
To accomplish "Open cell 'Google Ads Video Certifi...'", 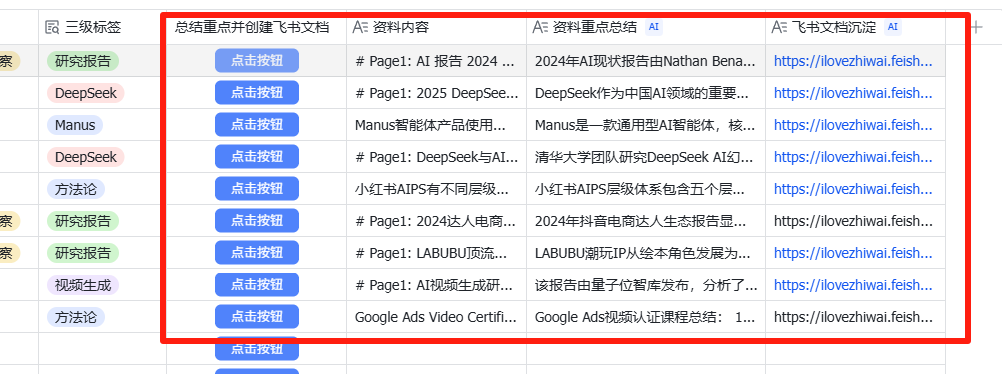I will 436,316.
